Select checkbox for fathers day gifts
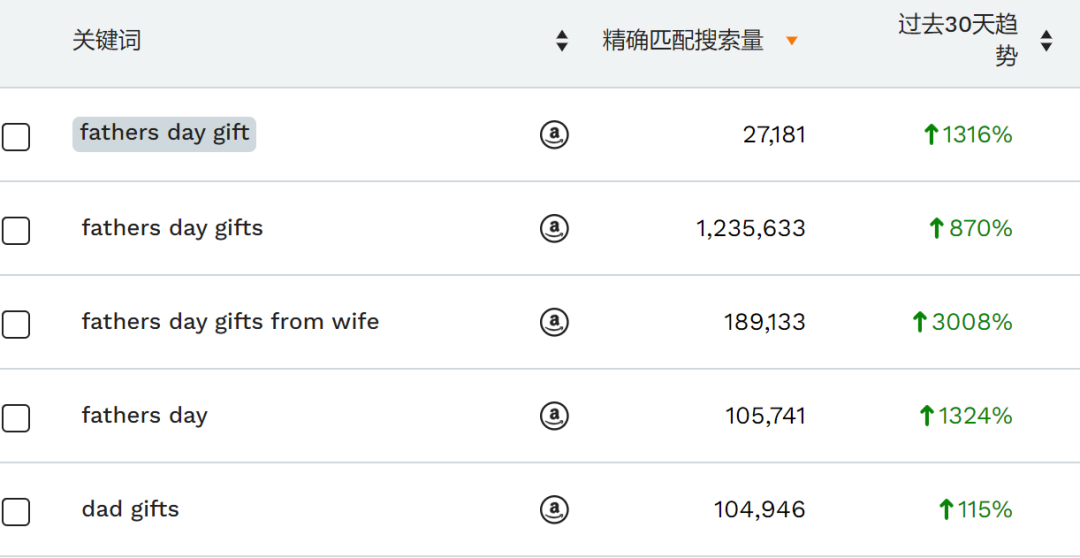 pyautogui.click(x=16, y=231)
